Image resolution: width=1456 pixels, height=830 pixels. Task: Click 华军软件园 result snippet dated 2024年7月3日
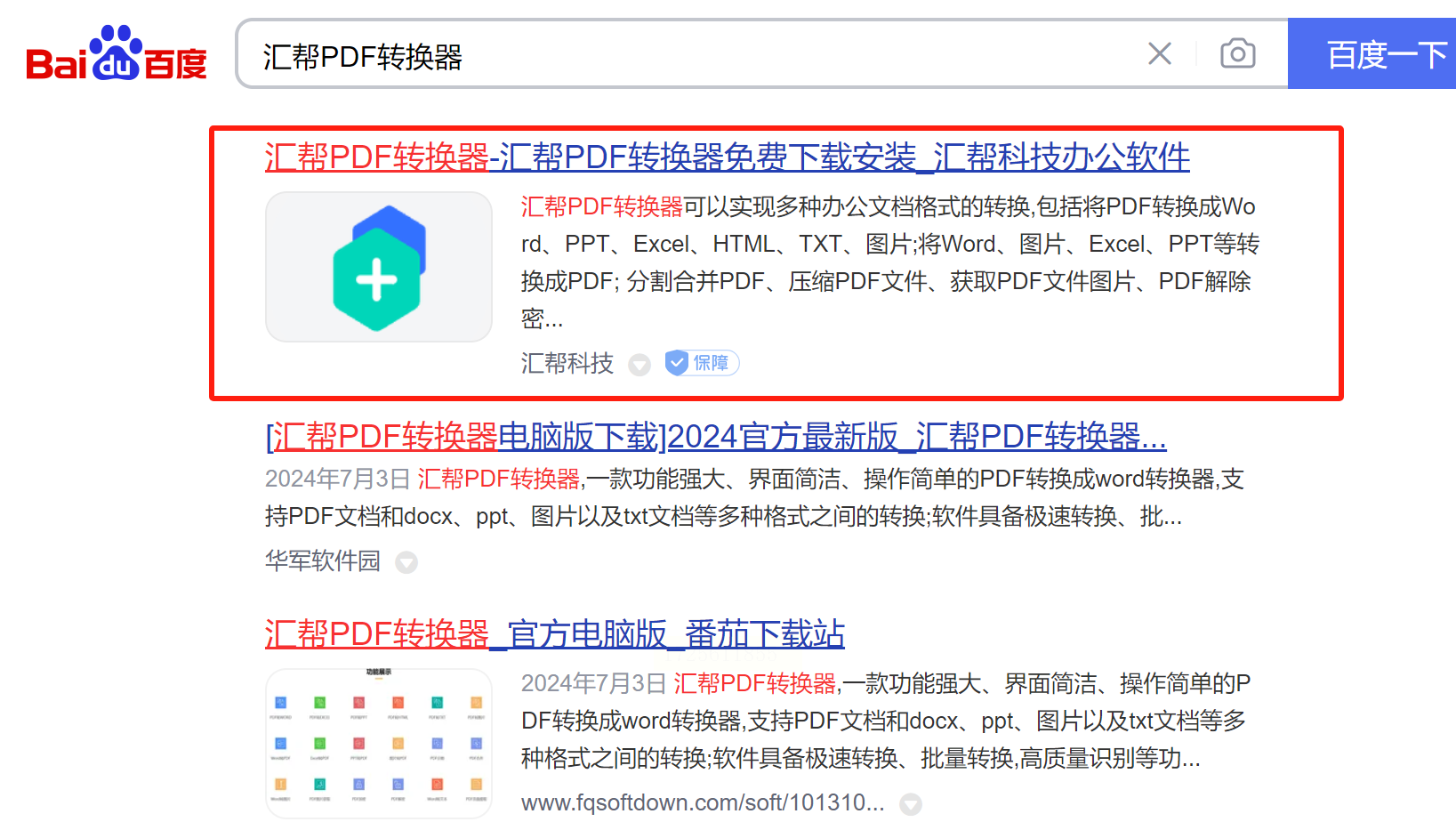[x=754, y=497]
